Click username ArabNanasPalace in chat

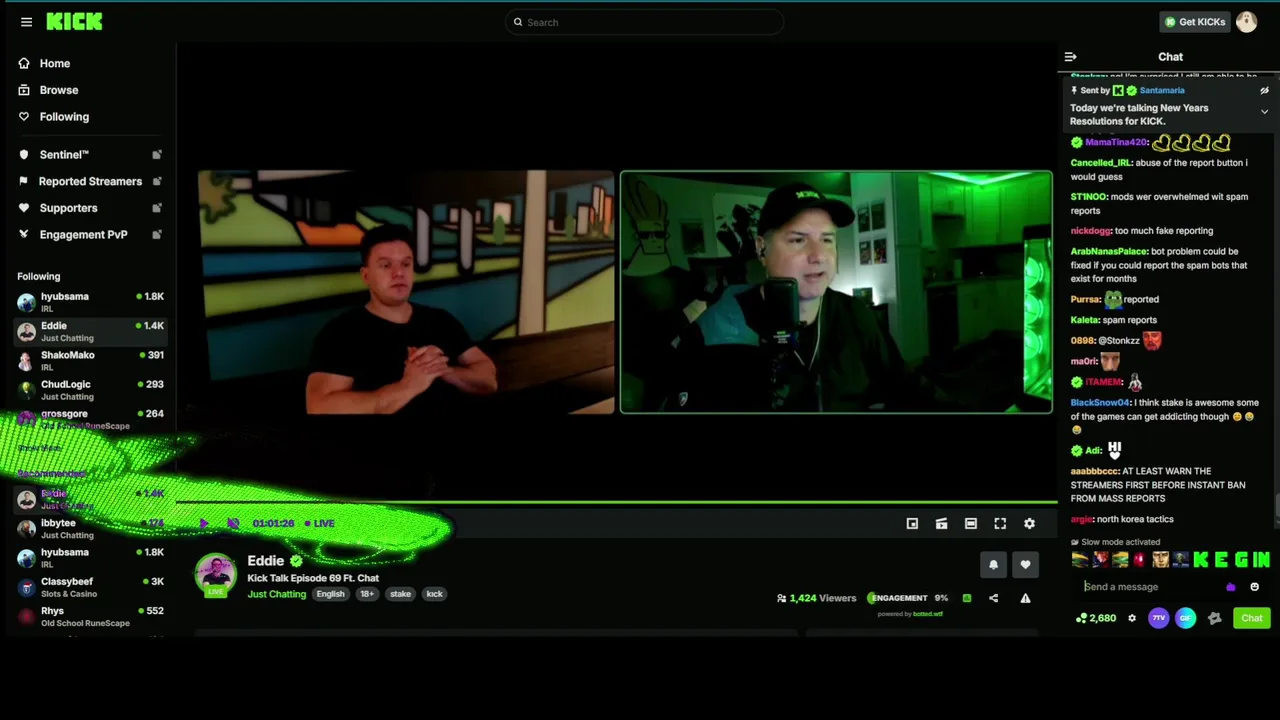tap(1109, 252)
